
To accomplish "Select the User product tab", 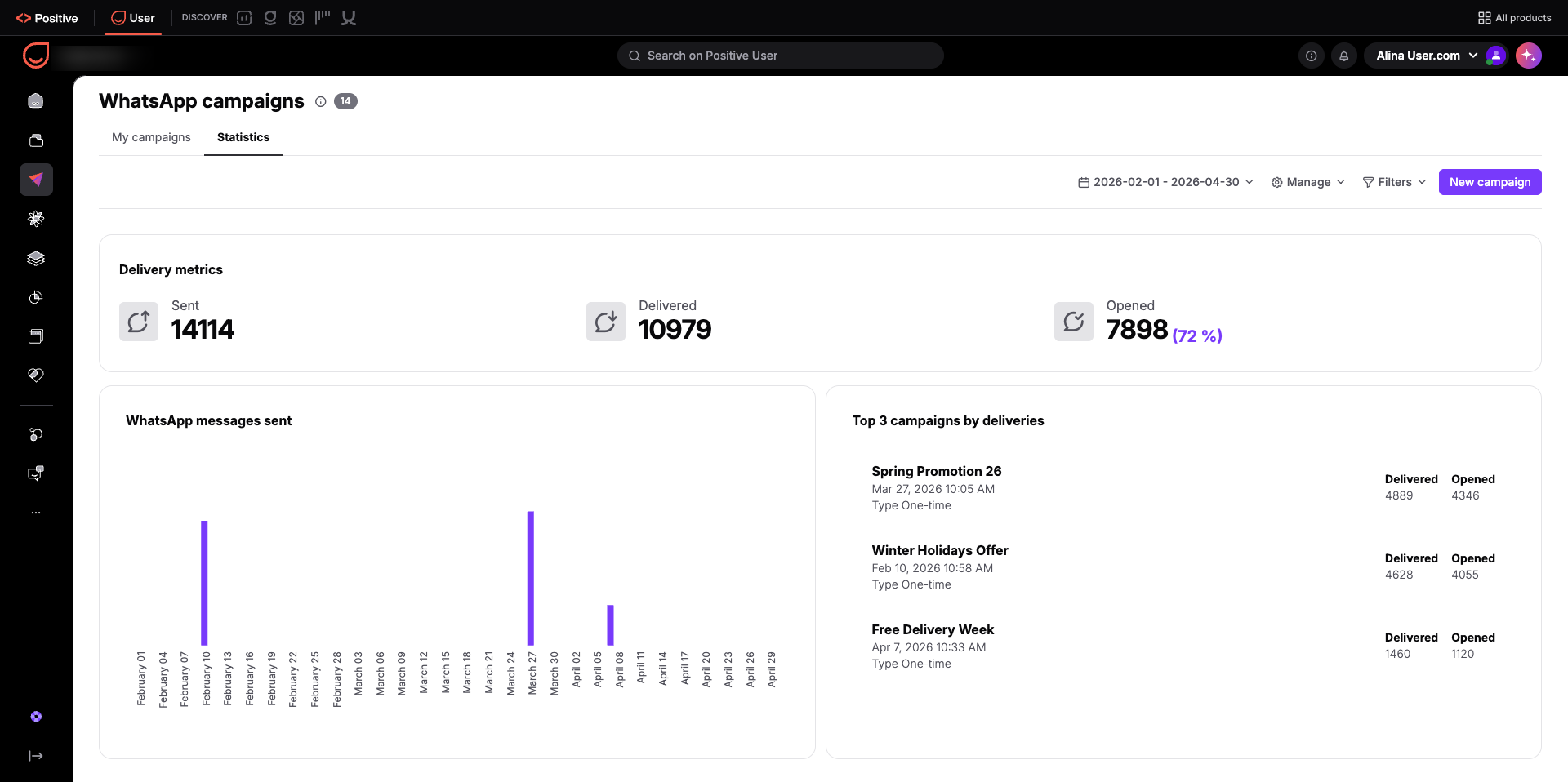I will 133,18.
